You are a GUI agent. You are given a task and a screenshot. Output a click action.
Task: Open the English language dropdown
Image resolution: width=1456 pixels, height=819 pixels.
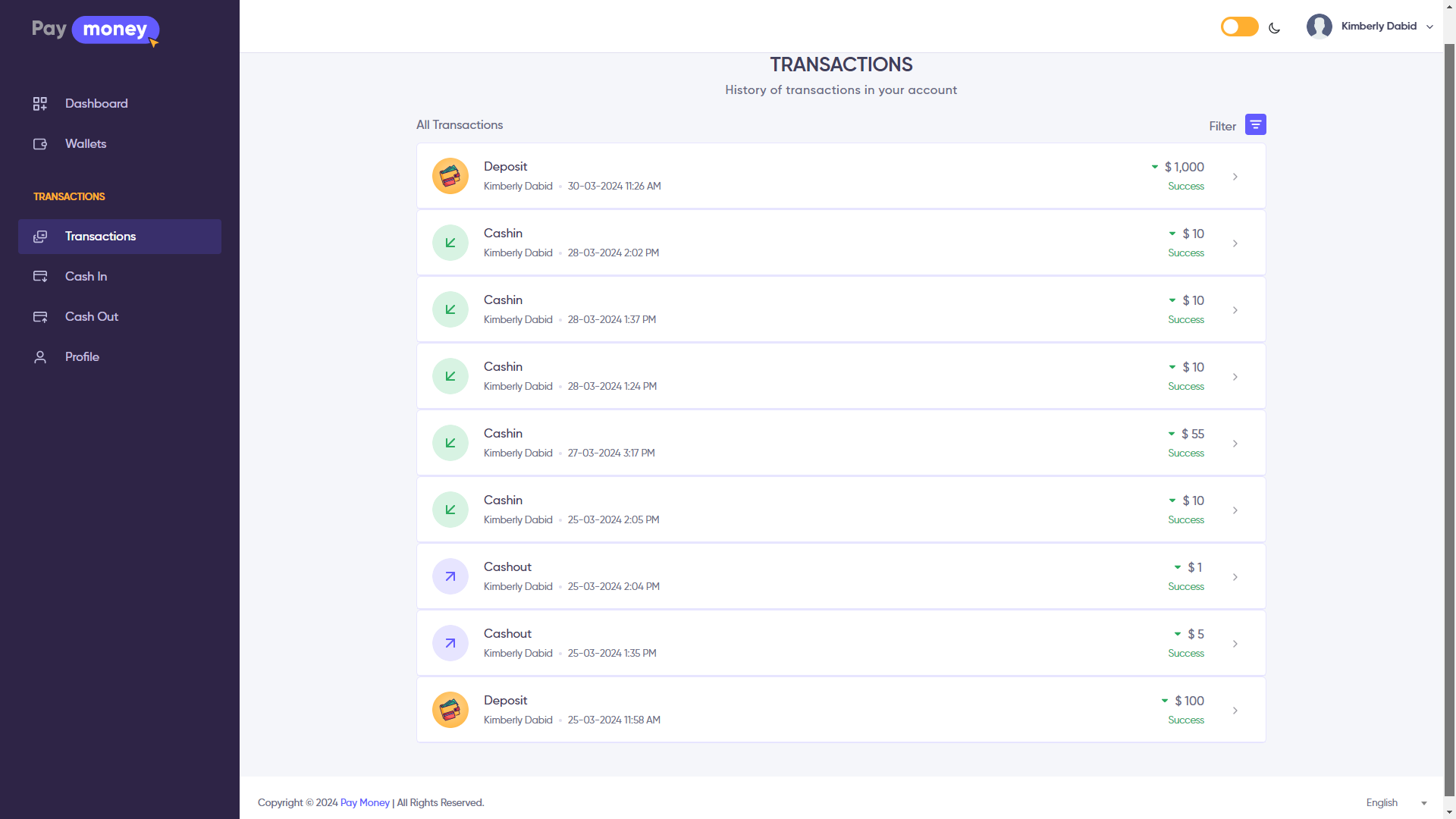(1395, 802)
